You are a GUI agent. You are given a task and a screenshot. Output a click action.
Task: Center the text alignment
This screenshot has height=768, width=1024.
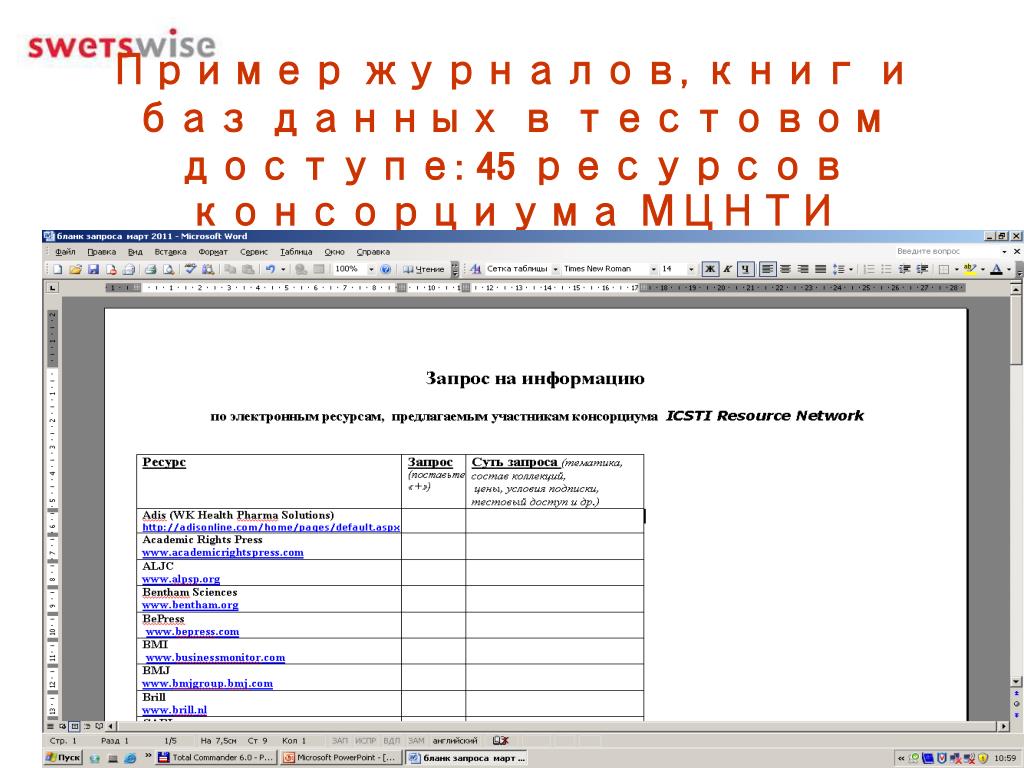click(x=786, y=269)
